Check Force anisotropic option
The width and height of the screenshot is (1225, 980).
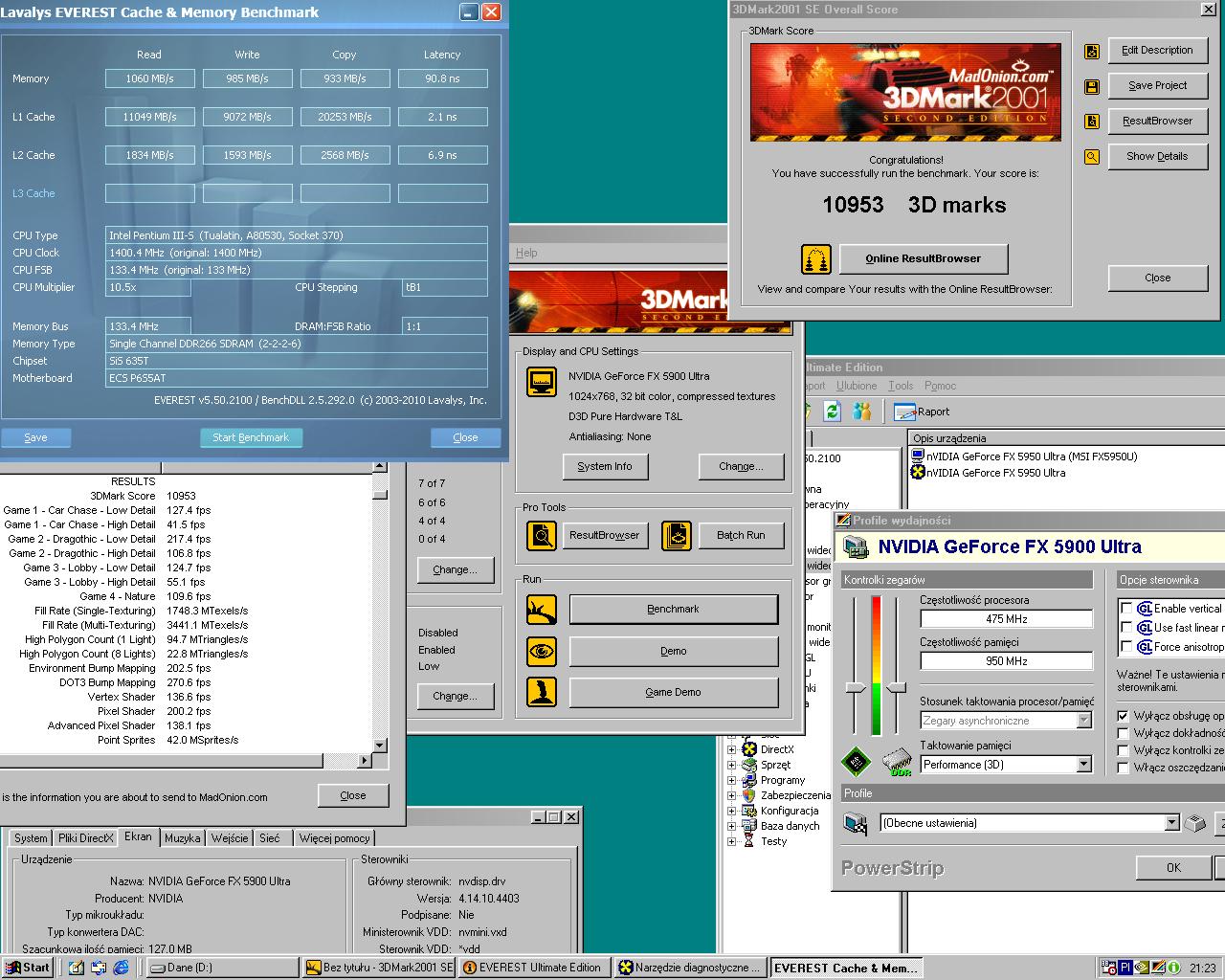[x=1126, y=647]
